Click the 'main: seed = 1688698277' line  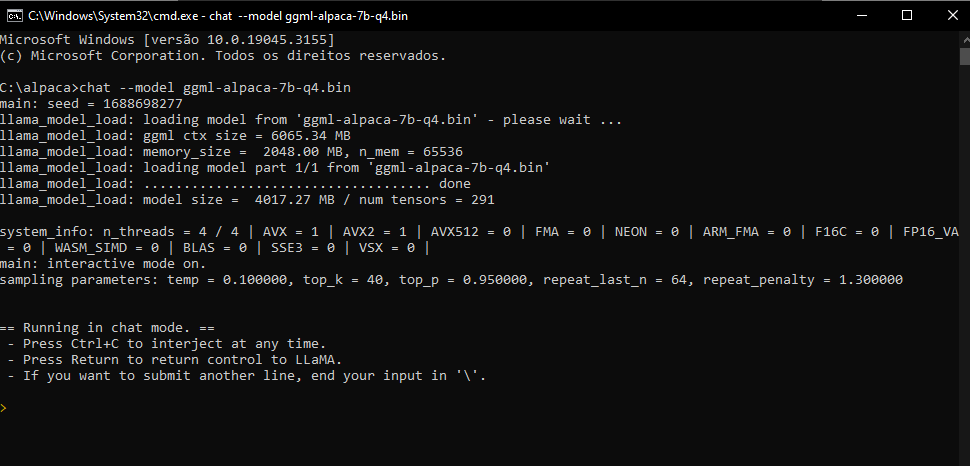(x=91, y=103)
